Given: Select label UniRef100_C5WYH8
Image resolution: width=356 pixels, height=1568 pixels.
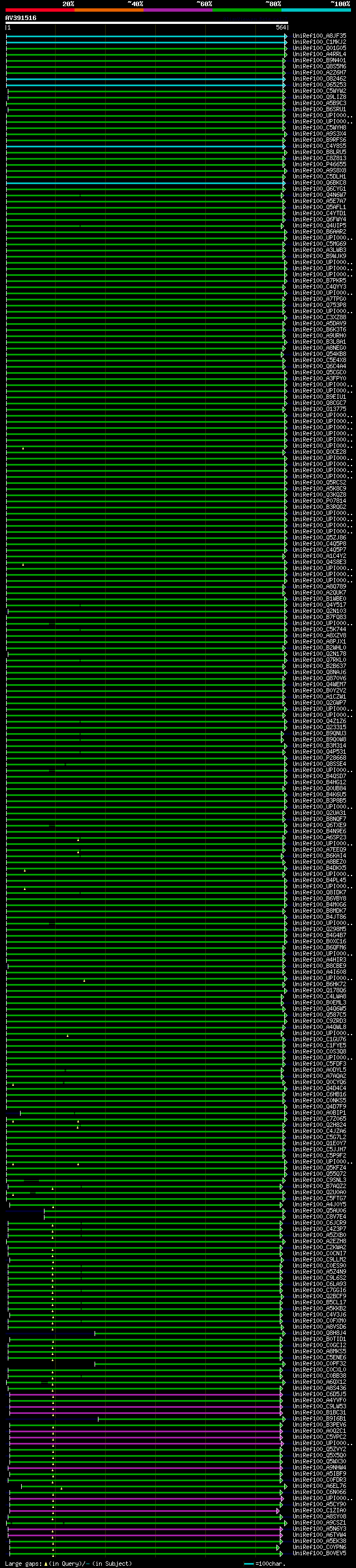Looking at the screenshot, I should [319, 128].
